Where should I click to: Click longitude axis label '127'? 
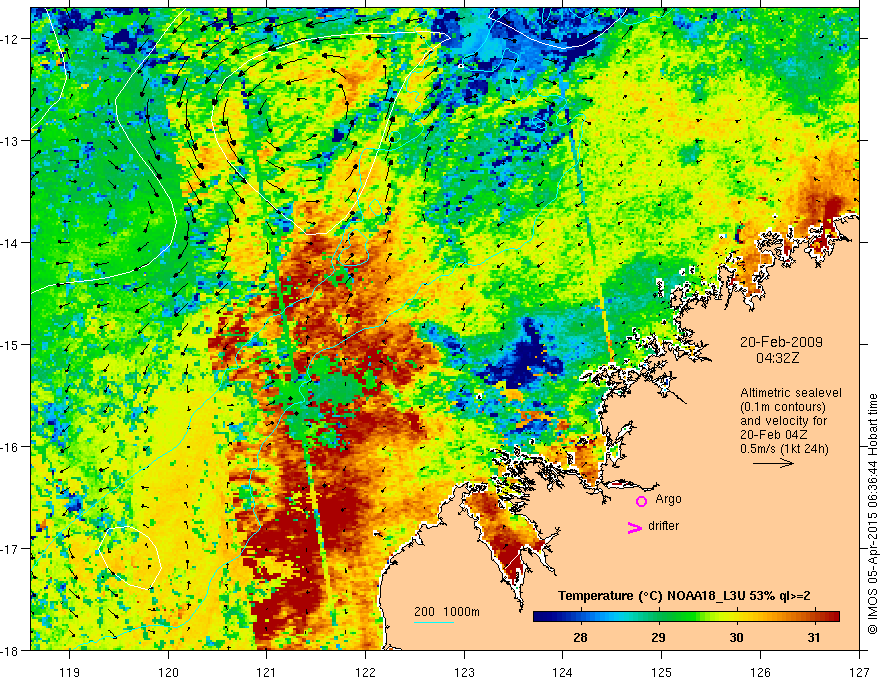click(x=859, y=672)
